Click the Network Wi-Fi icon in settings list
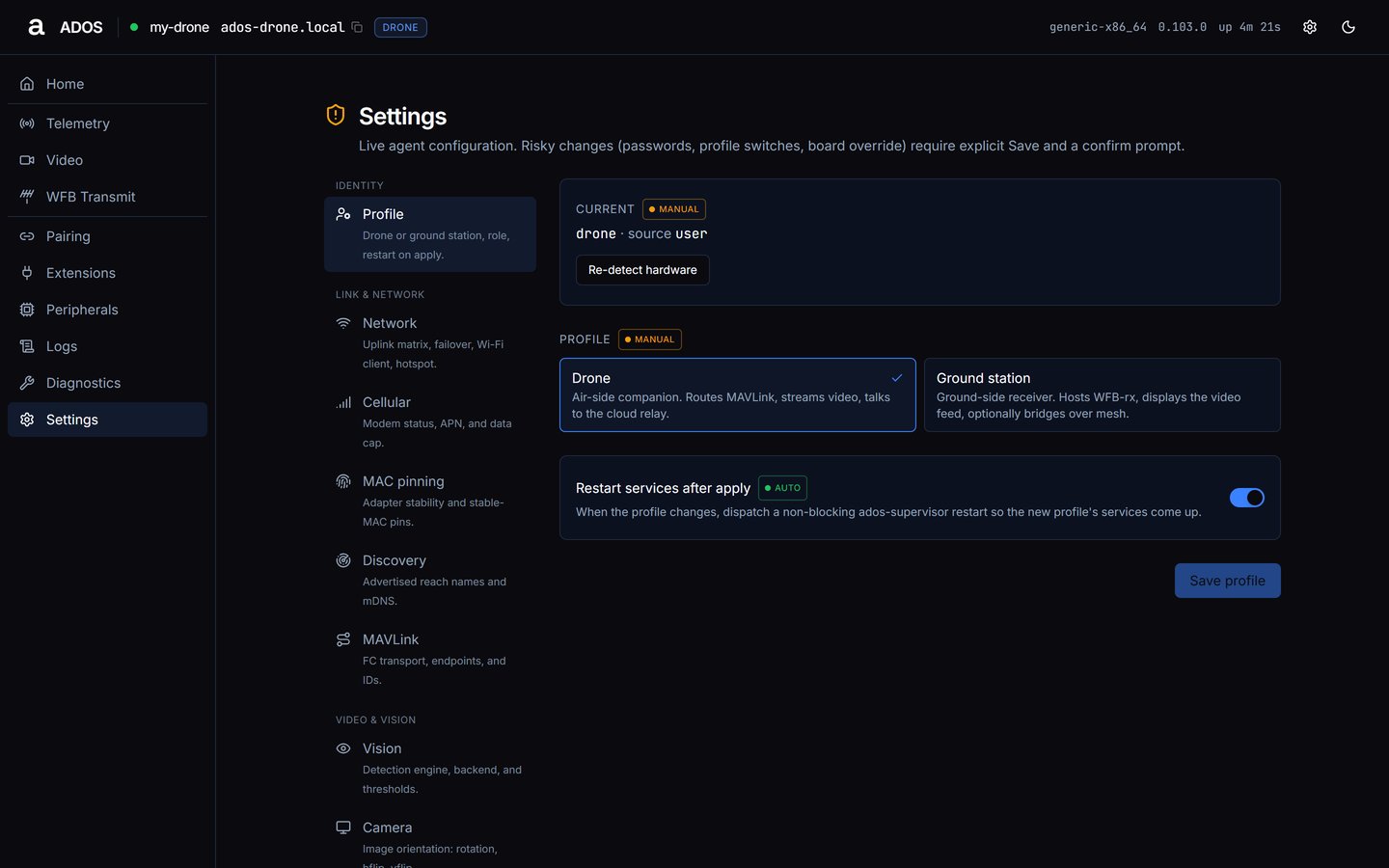The image size is (1389, 868). 343,323
